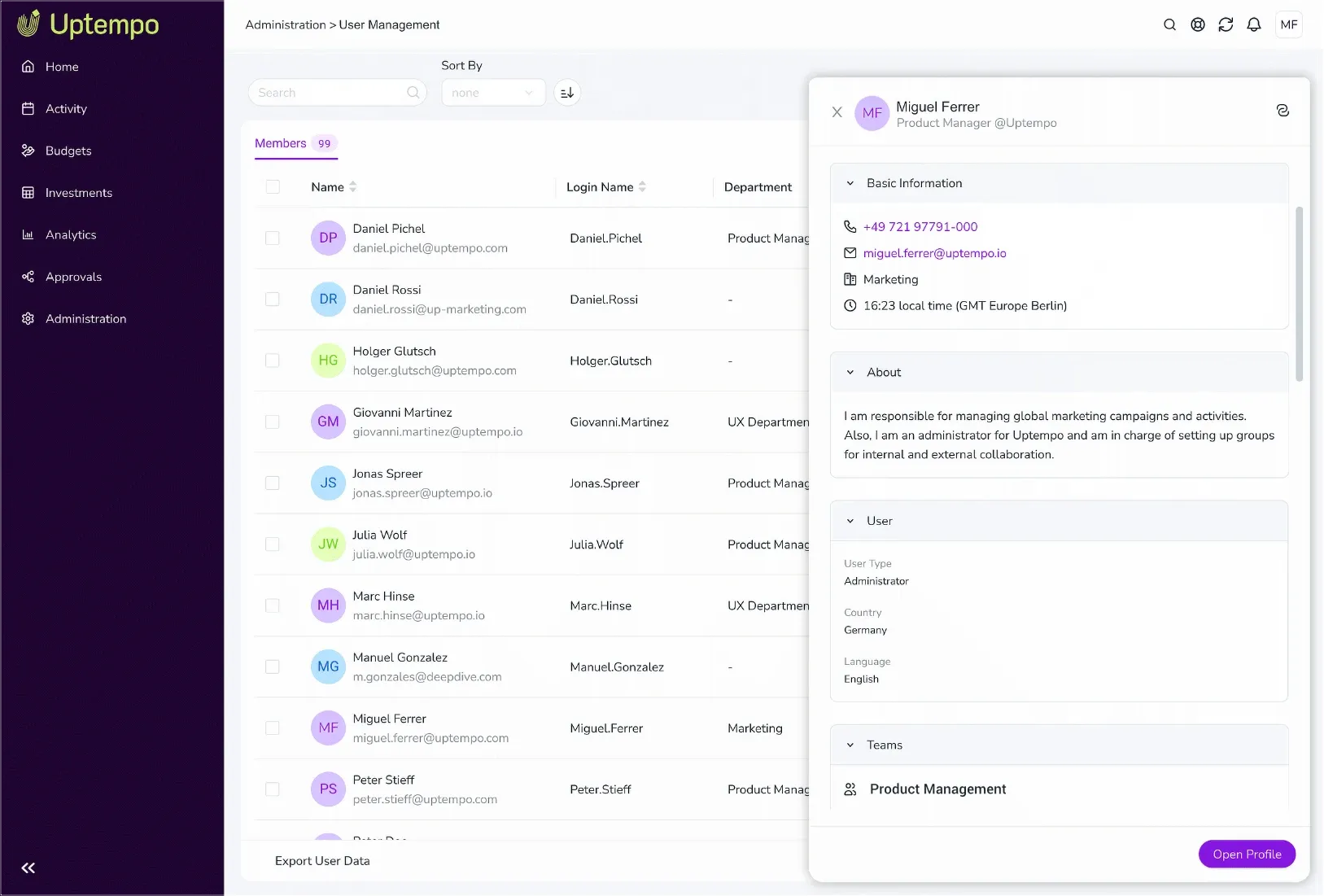
Task: Check the box for Marc Hinse
Action: coord(273,605)
